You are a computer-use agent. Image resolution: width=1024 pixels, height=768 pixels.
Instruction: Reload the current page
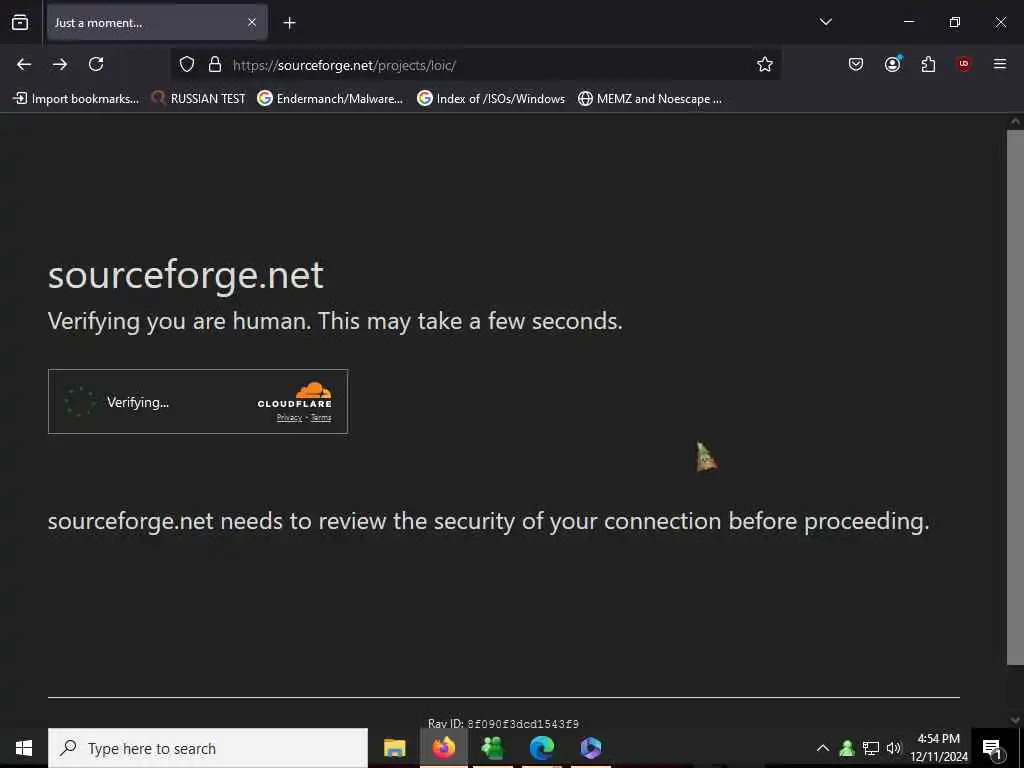(96, 64)
